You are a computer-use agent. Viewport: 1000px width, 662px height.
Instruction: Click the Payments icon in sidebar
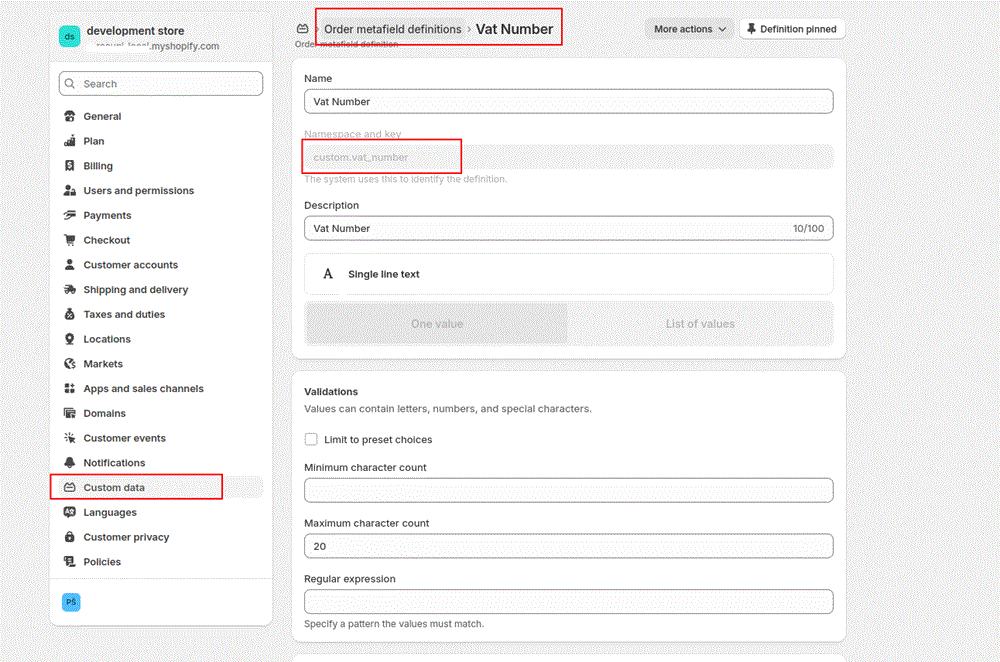click(70, 215)
